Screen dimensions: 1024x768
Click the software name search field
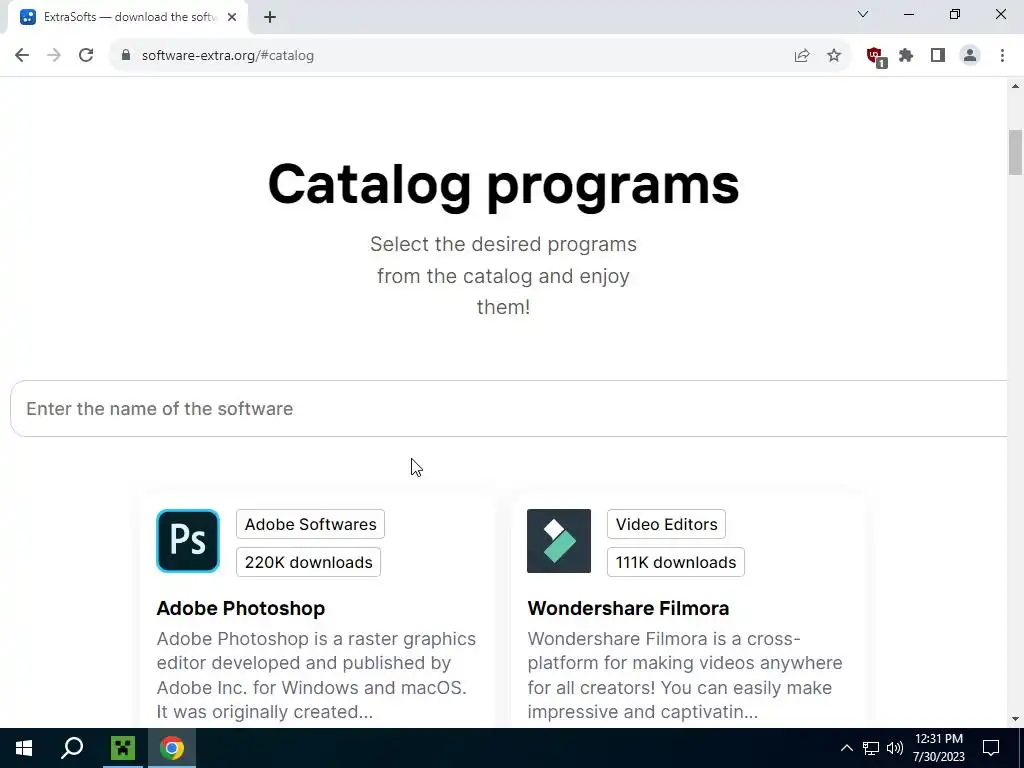(x=509, y=409)
